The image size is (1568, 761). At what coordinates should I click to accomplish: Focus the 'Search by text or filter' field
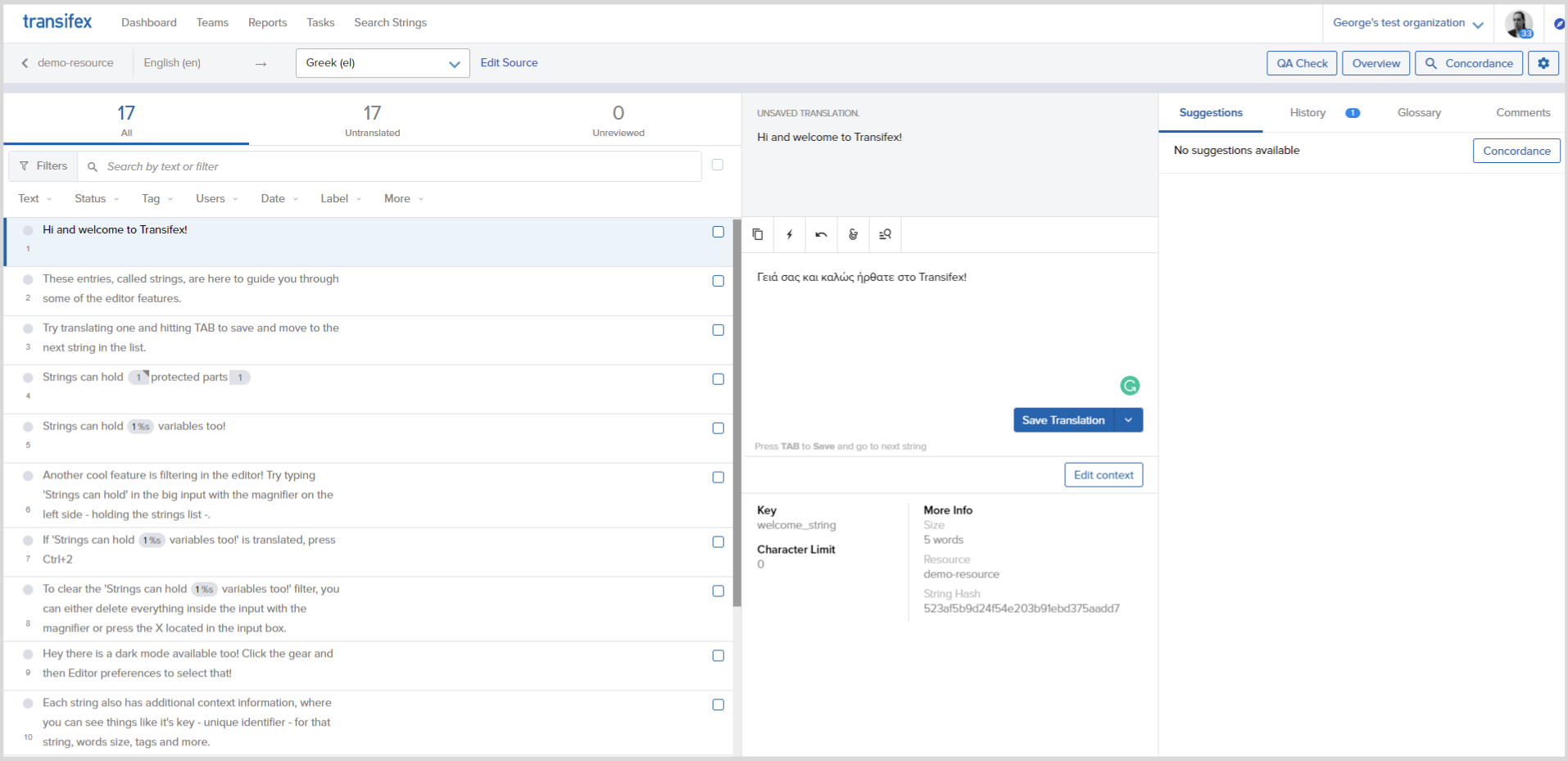coord(390,166)
